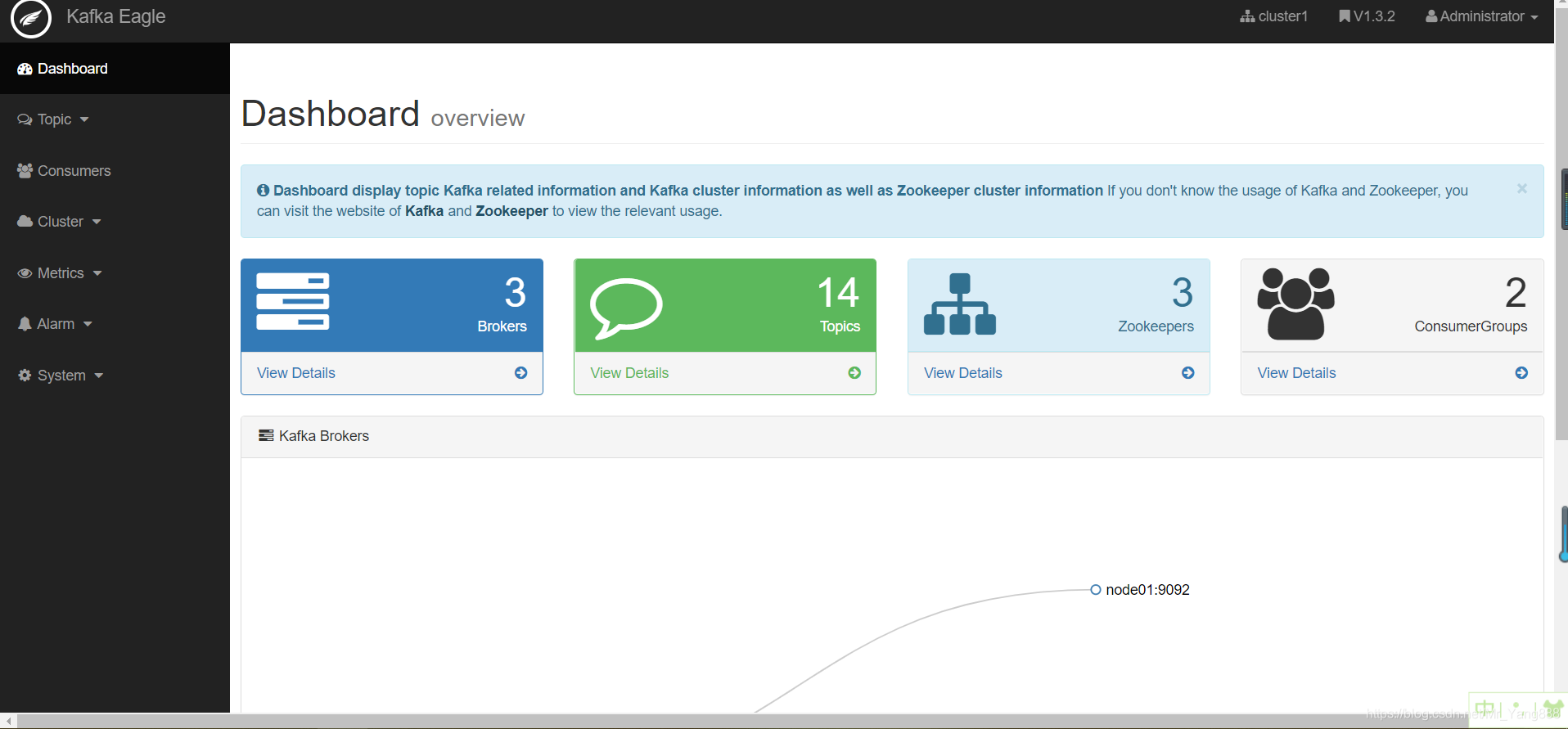Expand the Administrator dropdown caret

coord(1534,17)
